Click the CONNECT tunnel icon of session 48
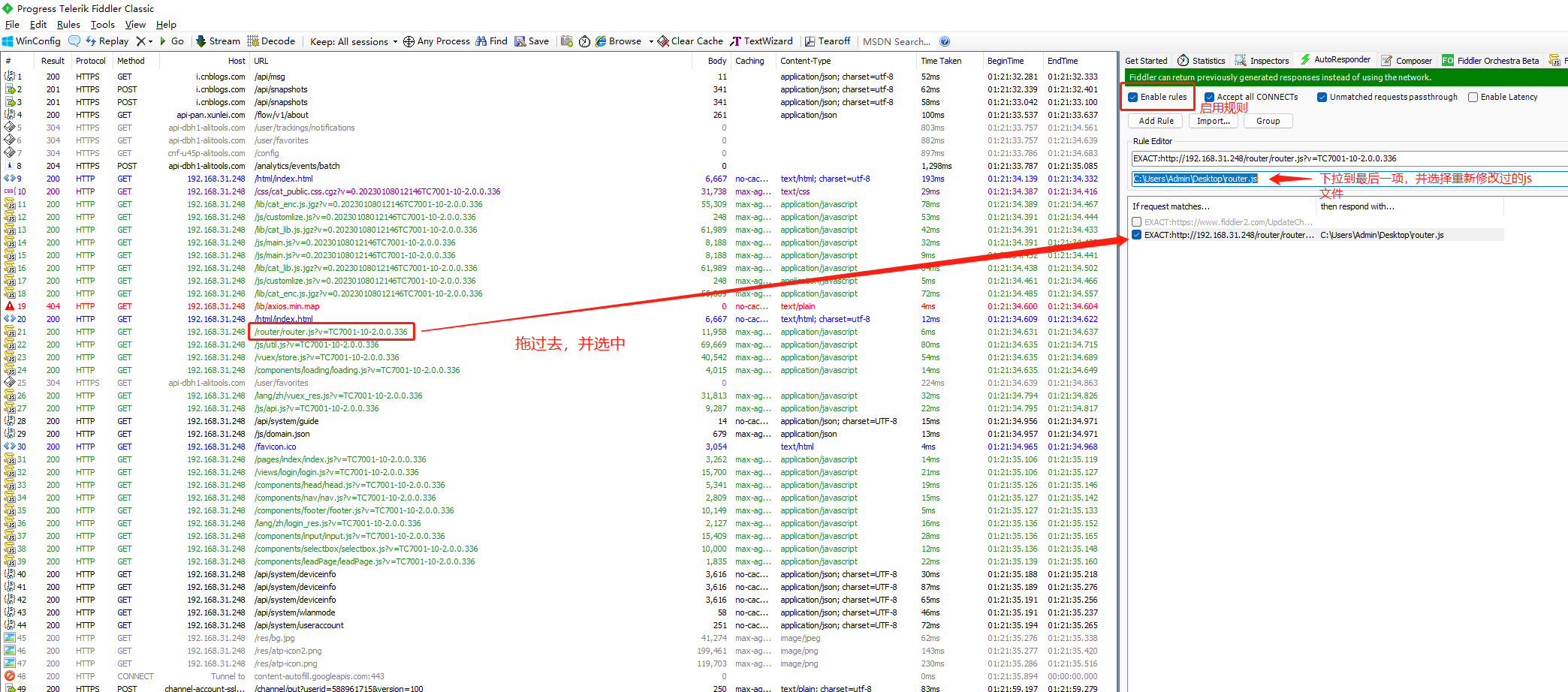Screen dimensions: 1568x692 coord(10,676)
